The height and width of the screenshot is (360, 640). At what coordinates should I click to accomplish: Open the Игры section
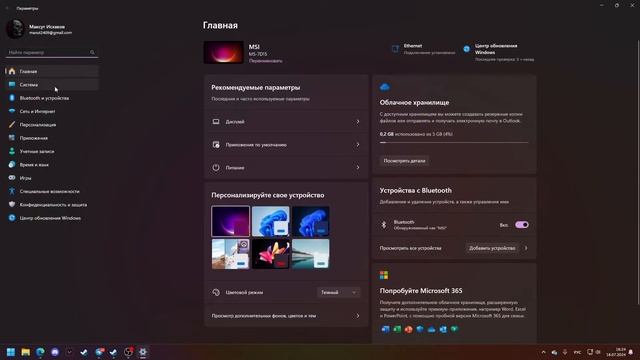tap(52, 178)
